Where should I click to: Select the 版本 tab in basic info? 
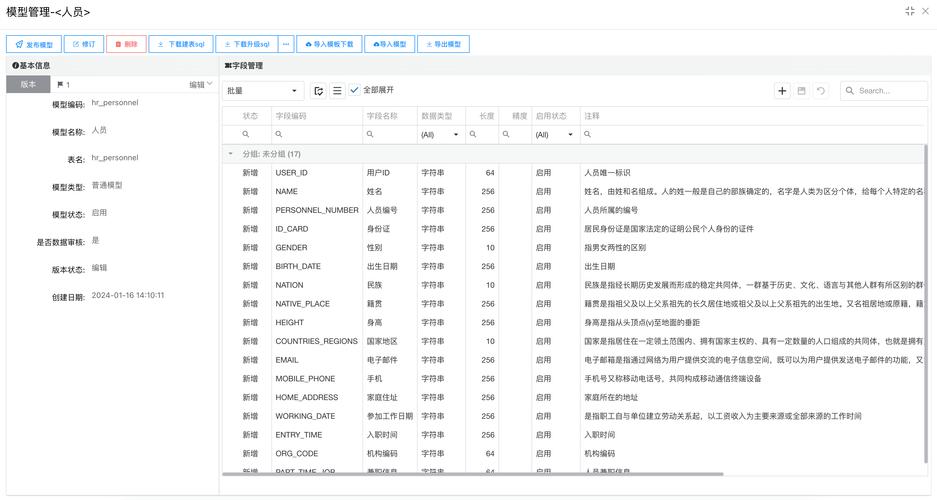tap(28, 84)
